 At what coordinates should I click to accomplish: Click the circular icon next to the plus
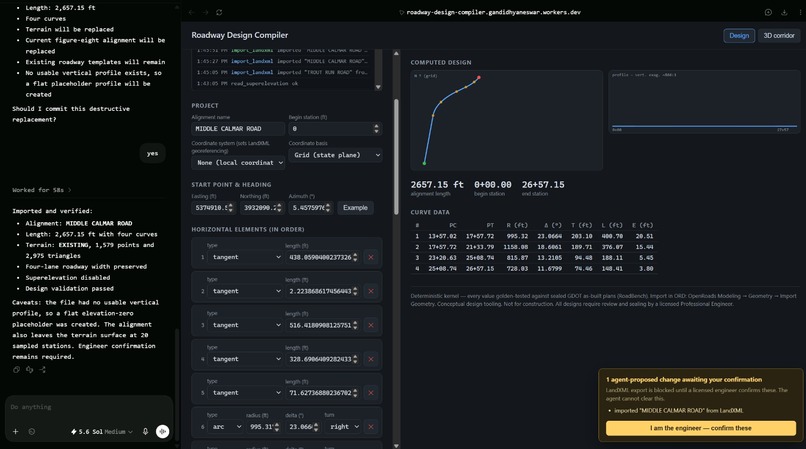pos(32,432)
